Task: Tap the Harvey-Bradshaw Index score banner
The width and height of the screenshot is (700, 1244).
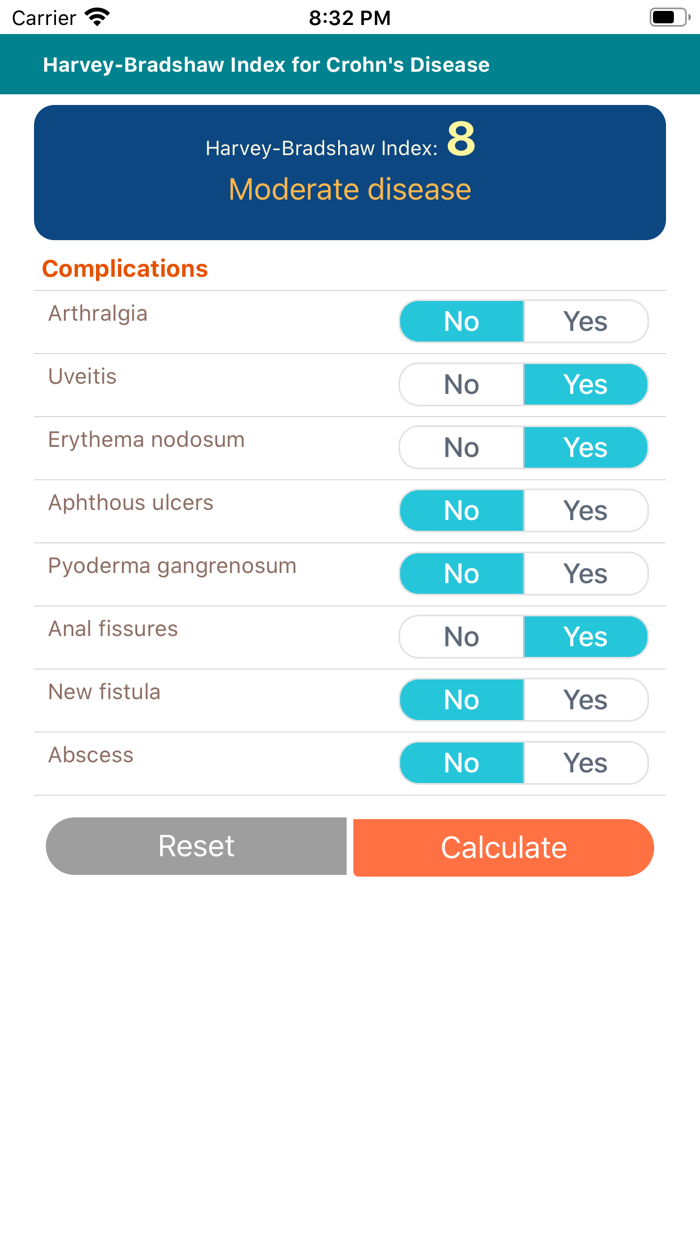Action: (349, 172)
